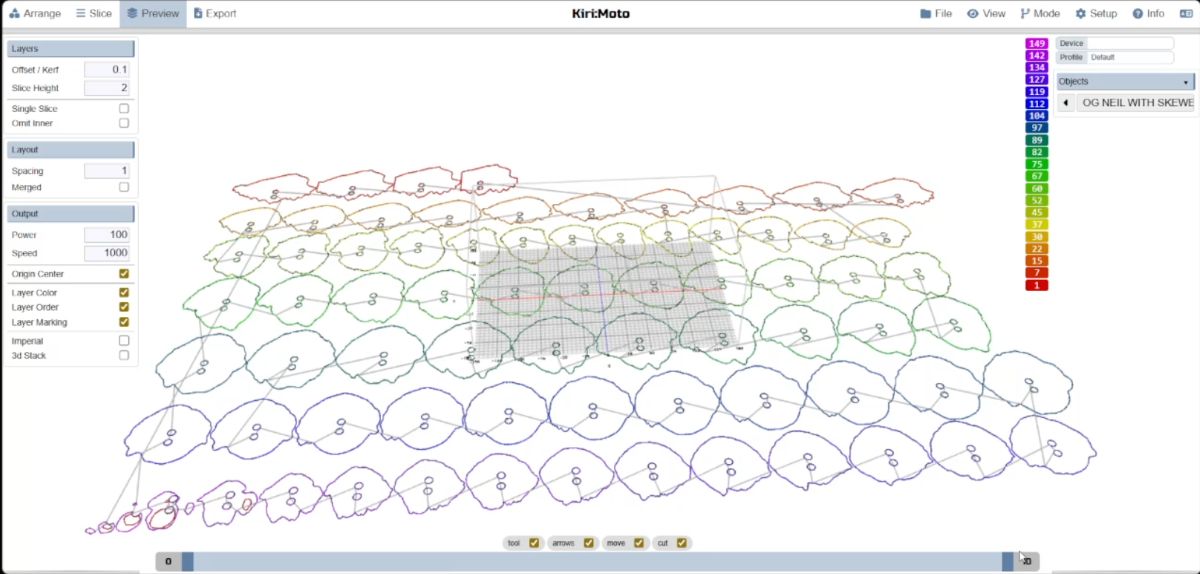The width and height of the screenshot is (1200, 574).
Task: Click the Kiri:Moto logo title
Action: (x=600, y=14)
